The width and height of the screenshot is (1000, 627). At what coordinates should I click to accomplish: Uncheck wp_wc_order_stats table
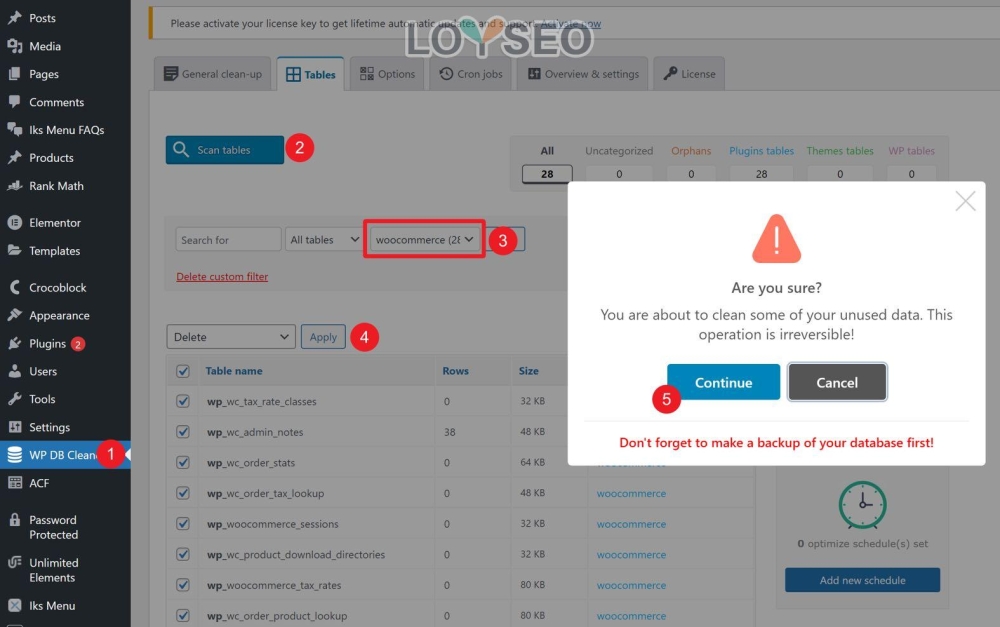(183, 462)
